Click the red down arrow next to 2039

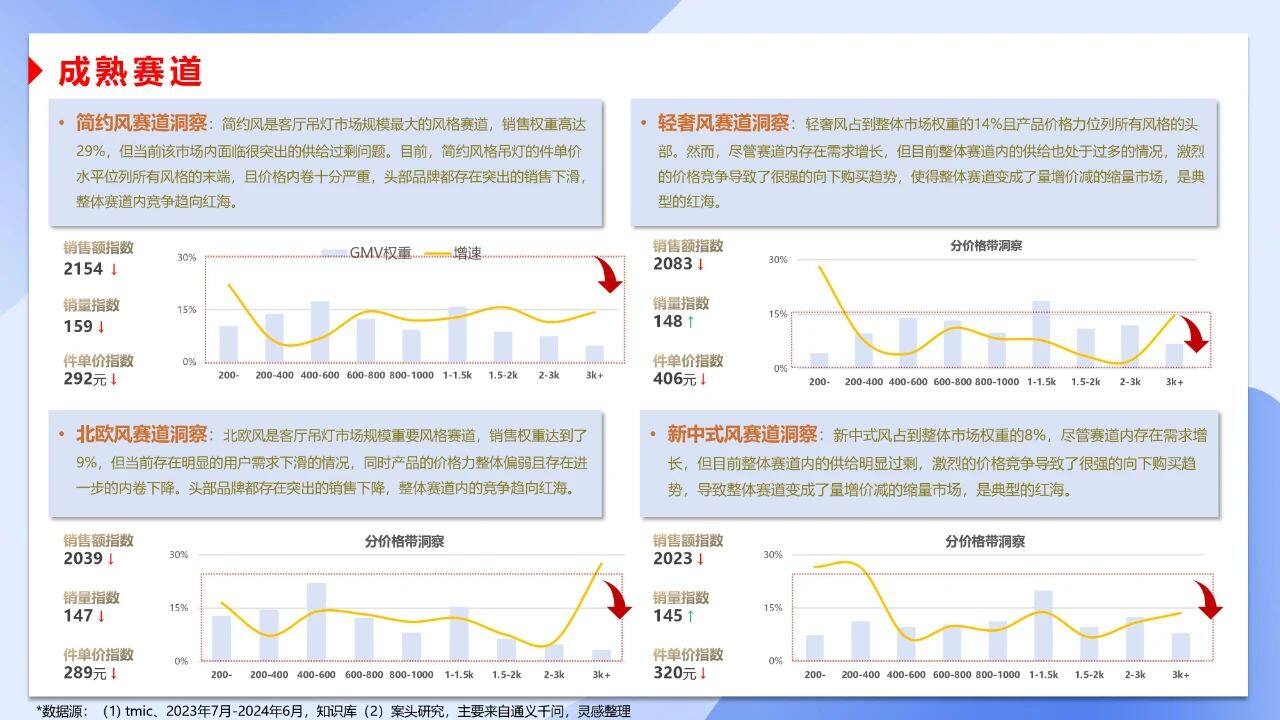113,559
